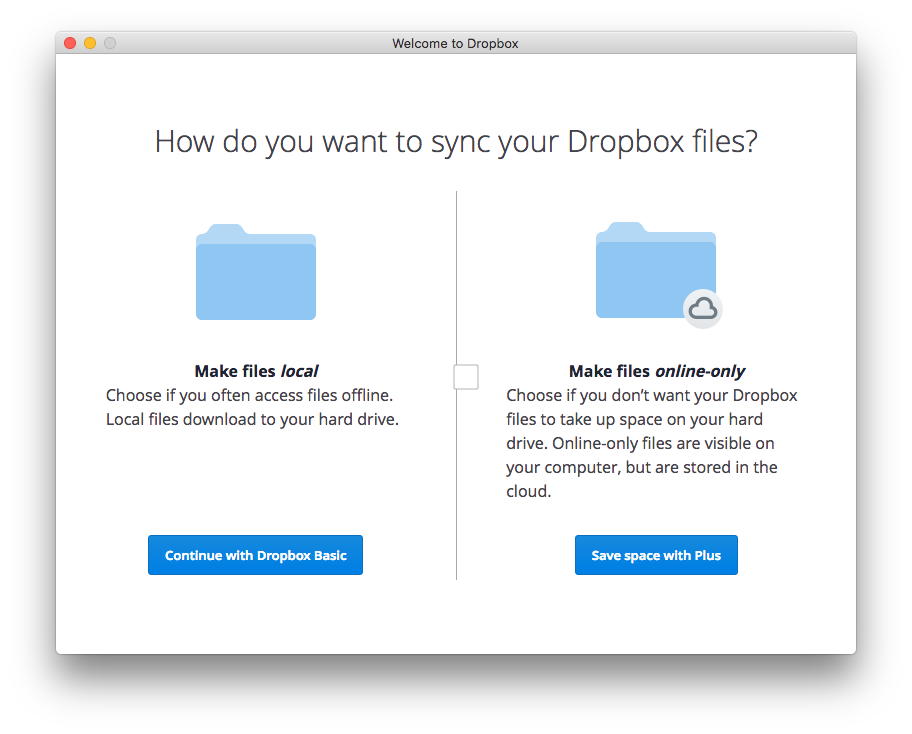Image resolution: width=912 pixels, height=734 pixels.
Task: Select the online-only folder icon
Action: pyautogui.click(x=656, y=270)
